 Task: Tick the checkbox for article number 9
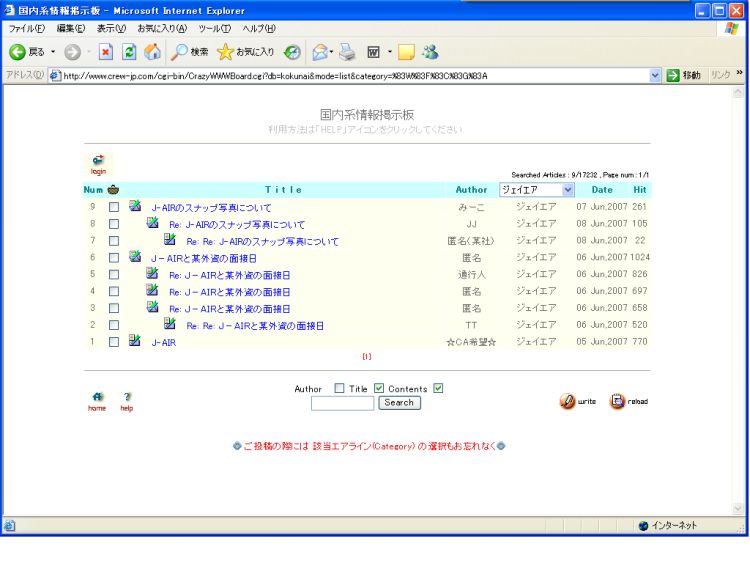click(114, 207)
